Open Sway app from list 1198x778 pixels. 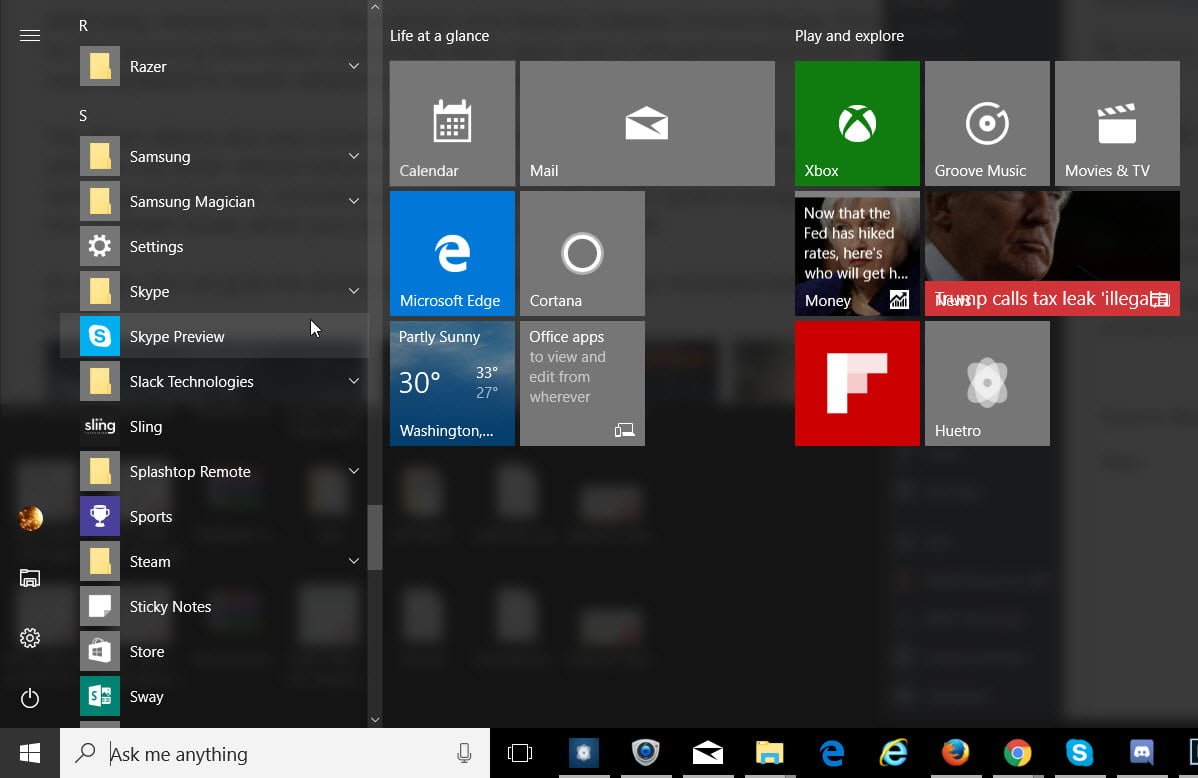(214, 696)
